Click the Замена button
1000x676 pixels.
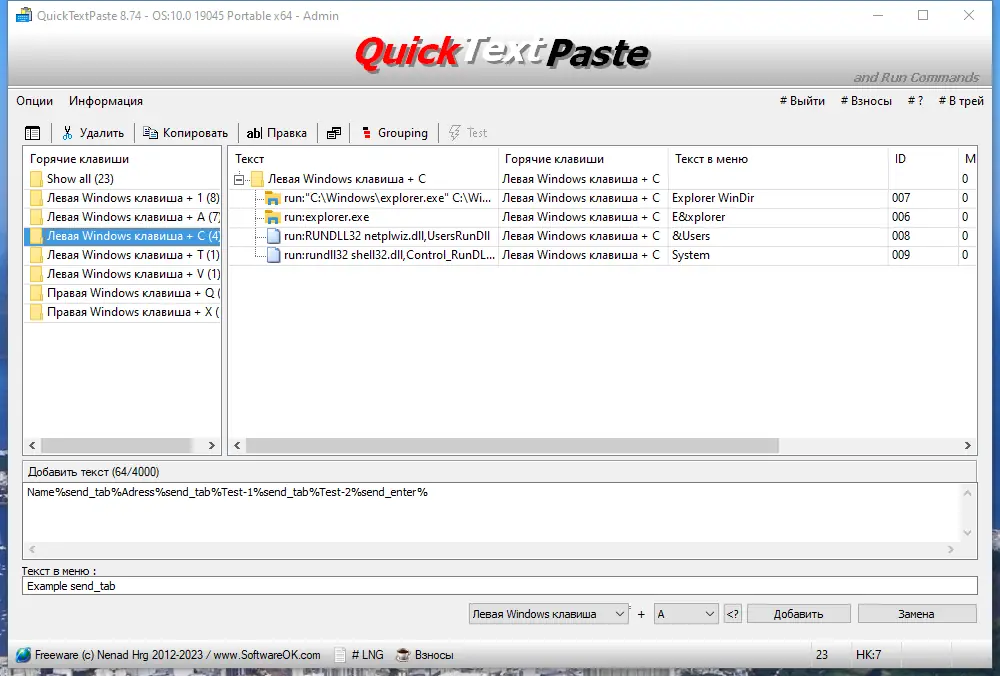coord(916,614)
